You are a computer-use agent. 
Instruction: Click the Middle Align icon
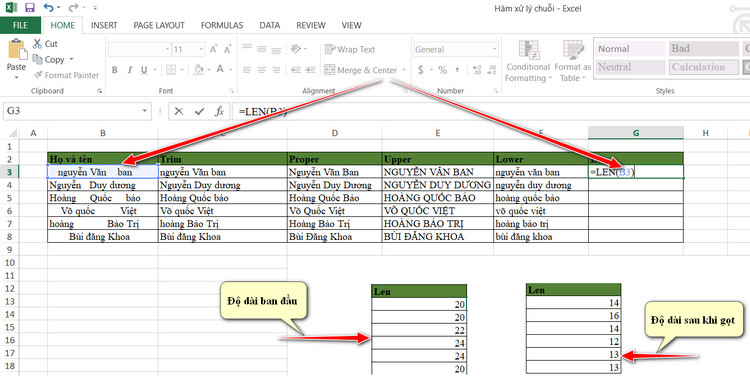point(261,48)
